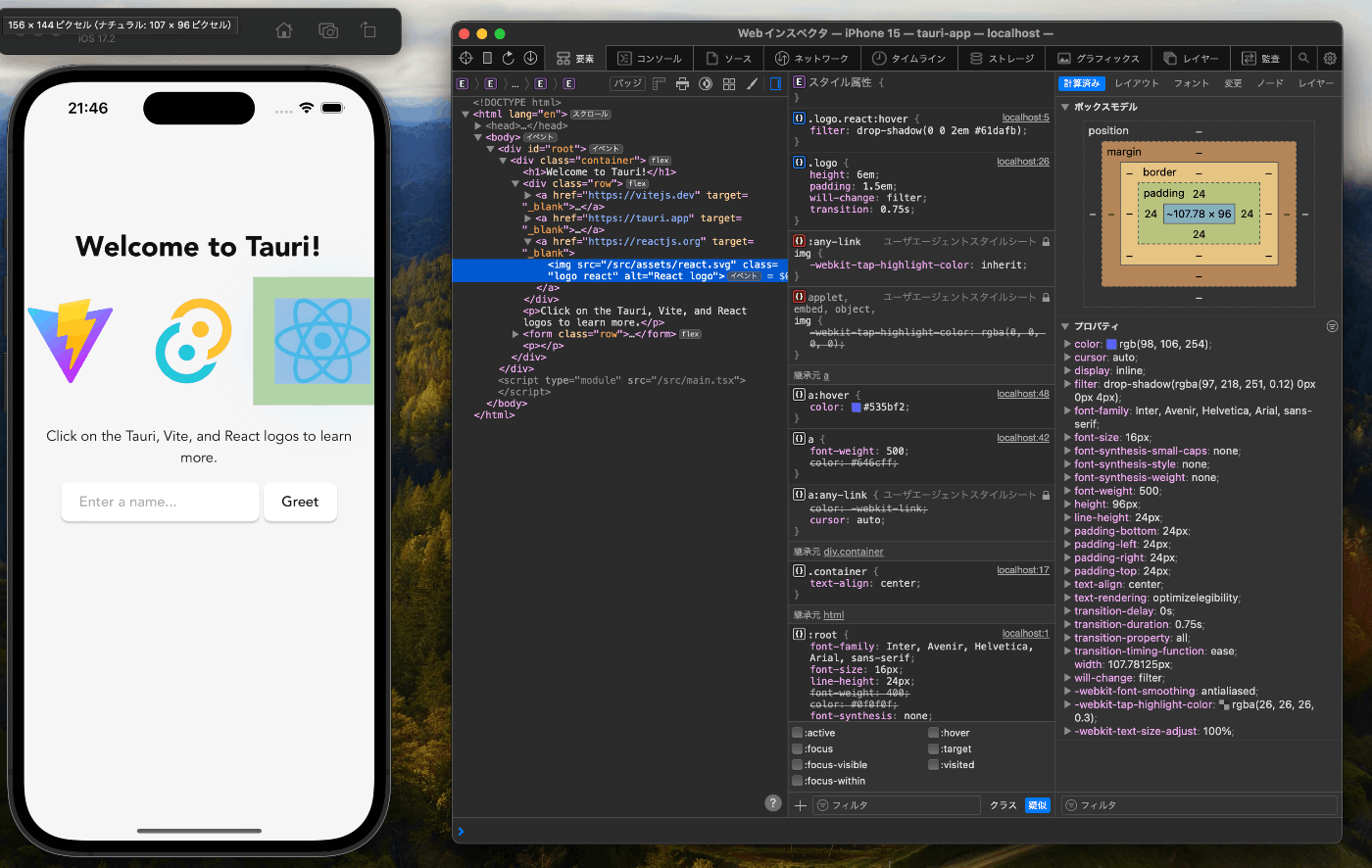Collapse the body element in DOM tree
1372x868 pixels.
coord(478,138)
